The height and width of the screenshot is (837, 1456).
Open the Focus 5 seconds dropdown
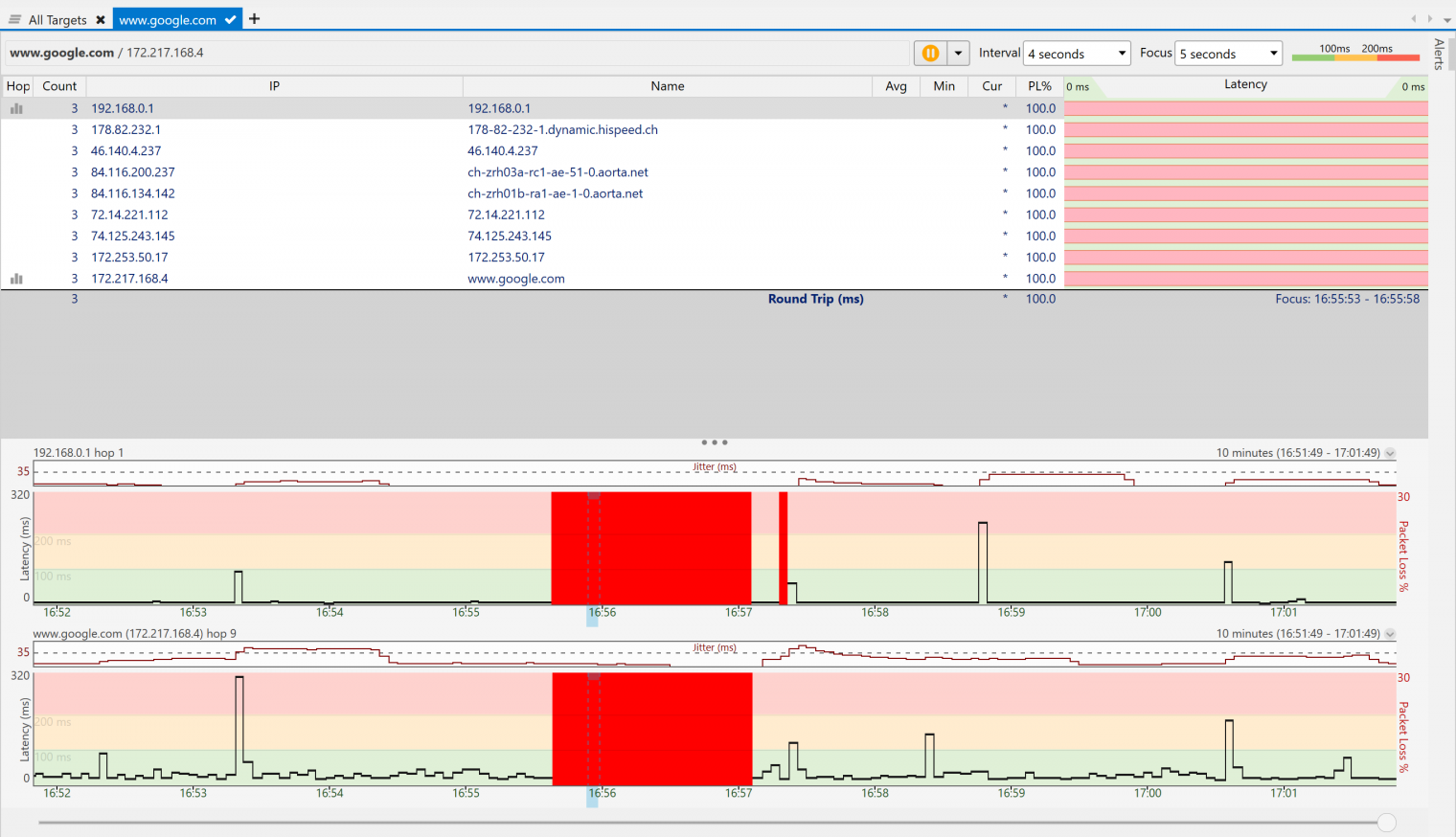point(1229,54)
